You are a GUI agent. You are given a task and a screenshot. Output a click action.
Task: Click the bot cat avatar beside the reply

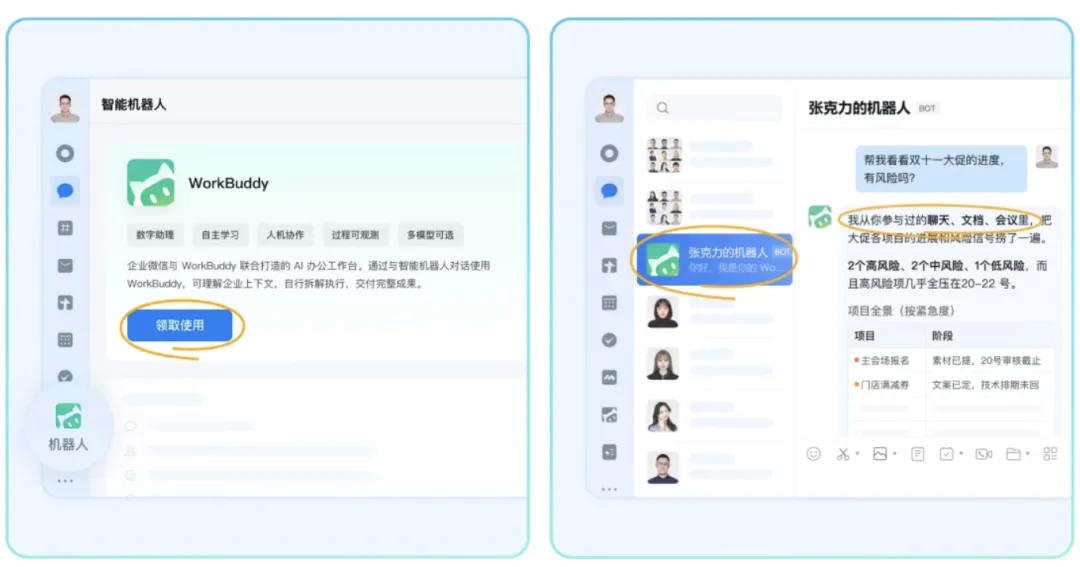click(820, 217)
